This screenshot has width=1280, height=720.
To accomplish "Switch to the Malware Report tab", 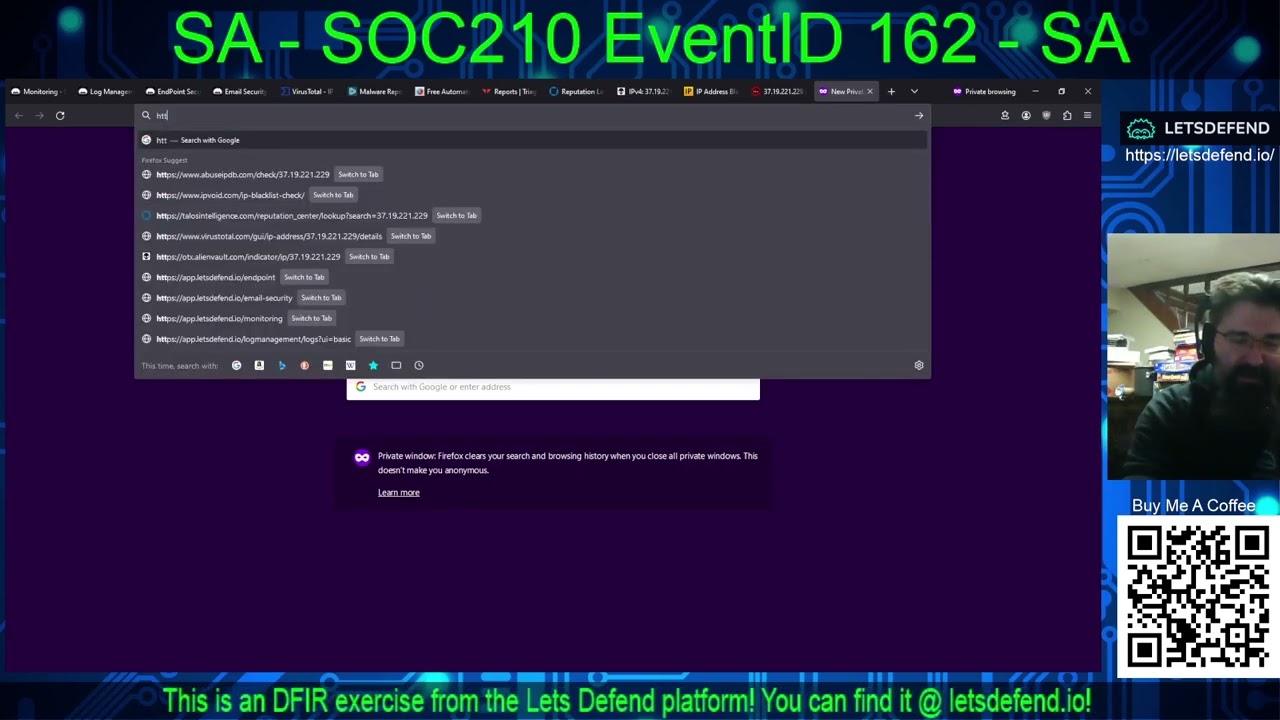I will pos(375,91).
